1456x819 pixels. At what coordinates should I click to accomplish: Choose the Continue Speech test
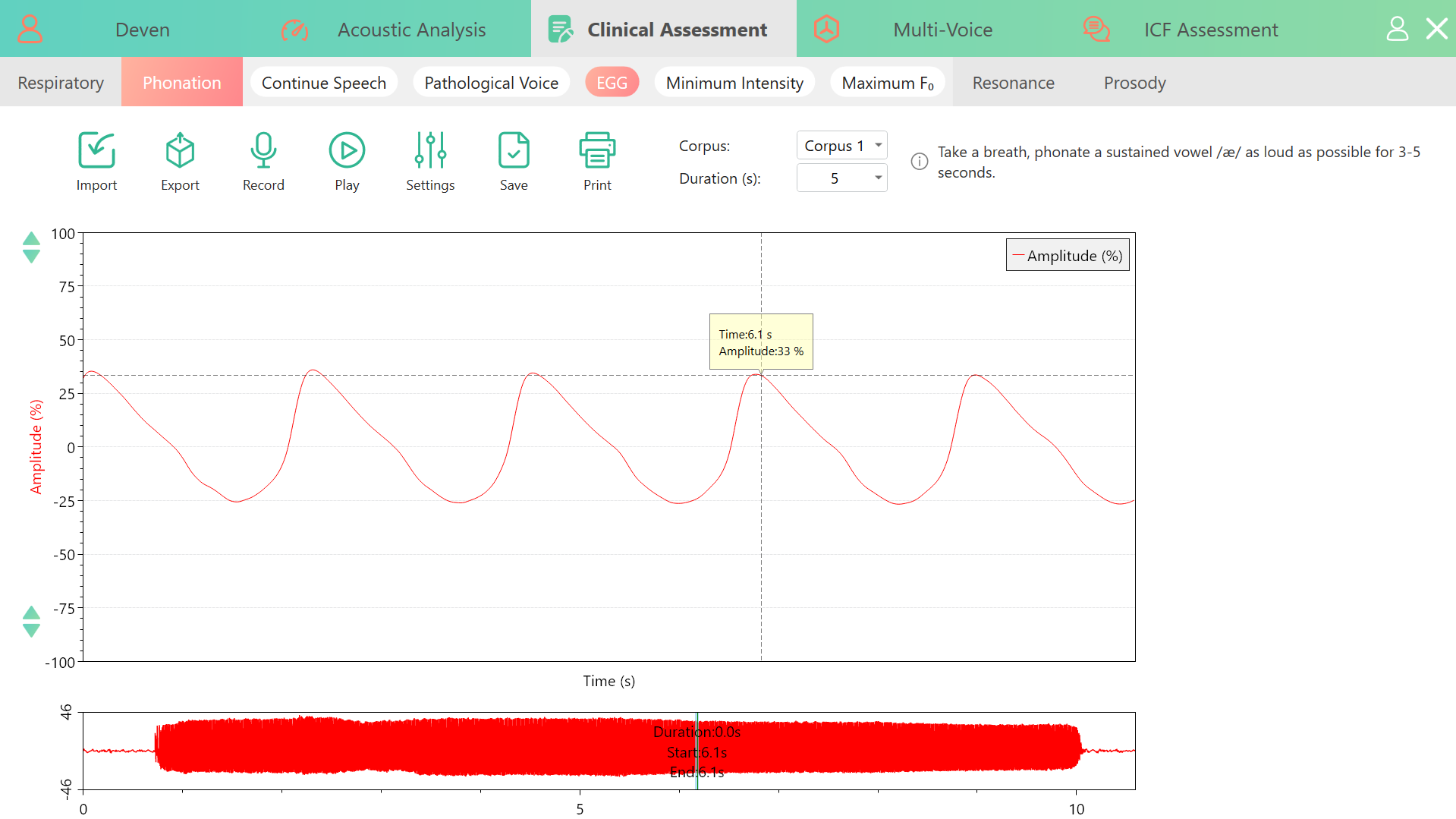tap(324, 82)
